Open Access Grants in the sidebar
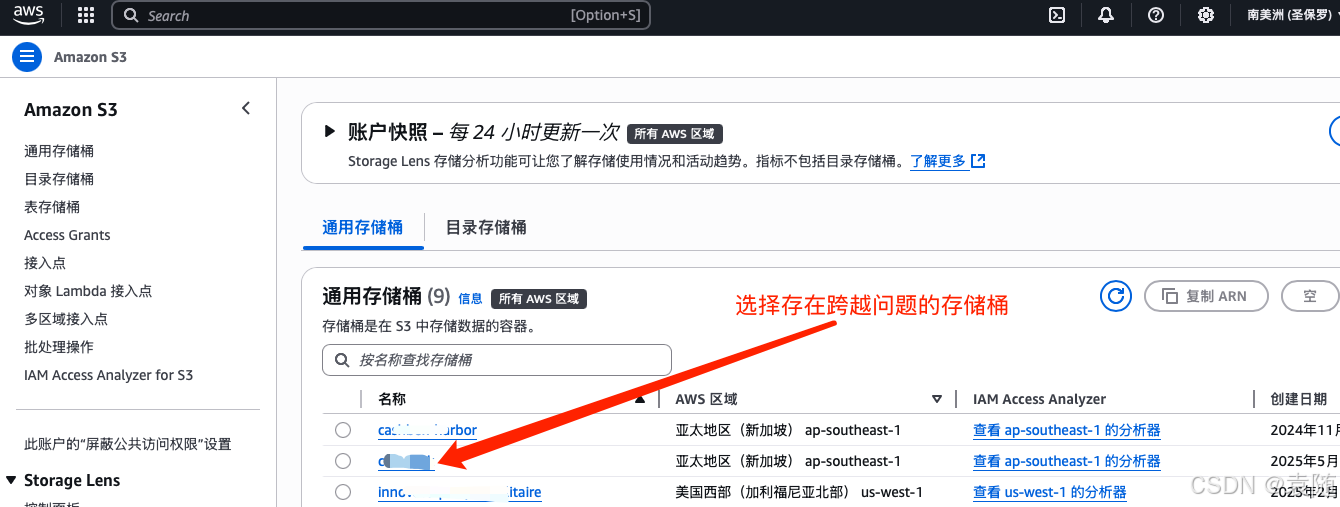 [67, 235]
